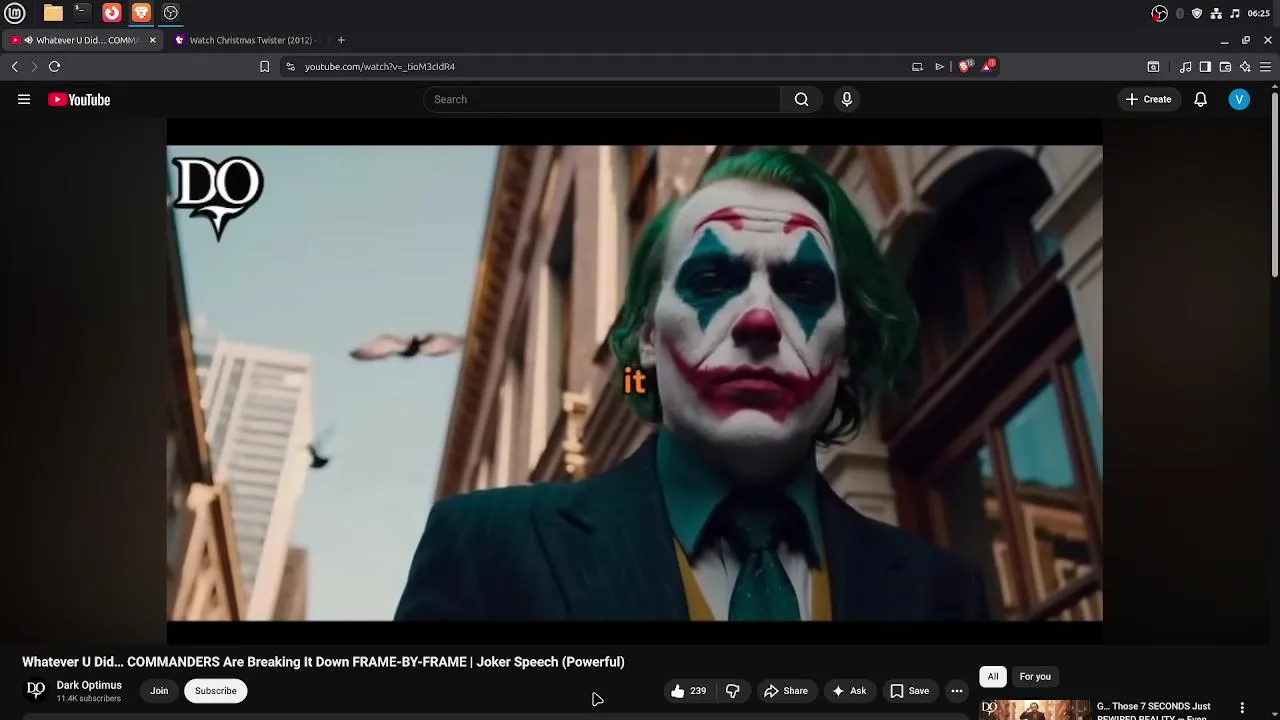The height and width of the screenshot is (720, 1280).
Task: Select the For you filter chip
Action: coord(1035,677)
